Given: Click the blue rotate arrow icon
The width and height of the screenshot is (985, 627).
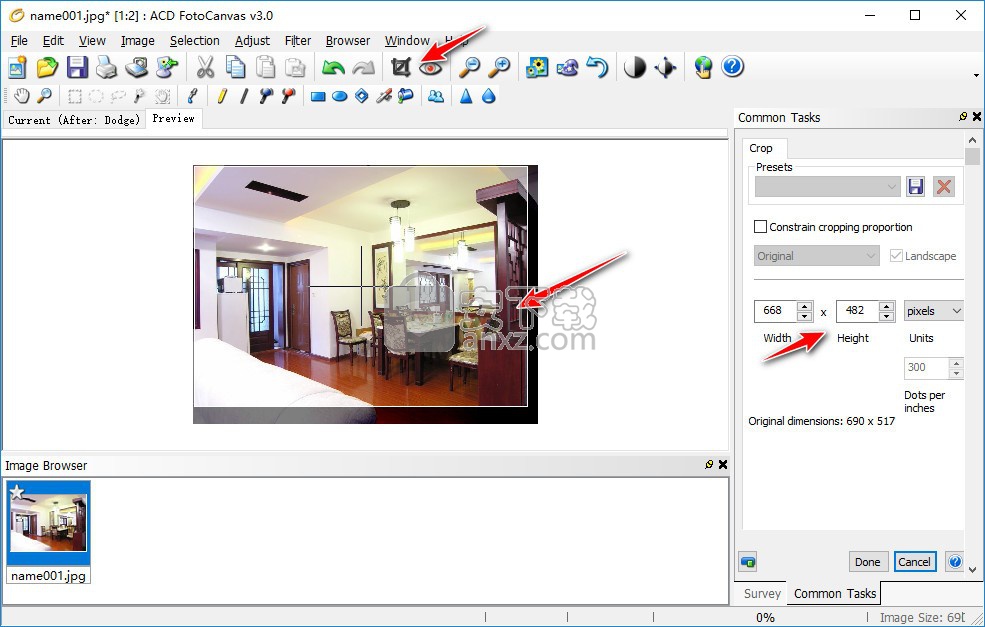Looking at the screenshot, I should coord(597,67).
